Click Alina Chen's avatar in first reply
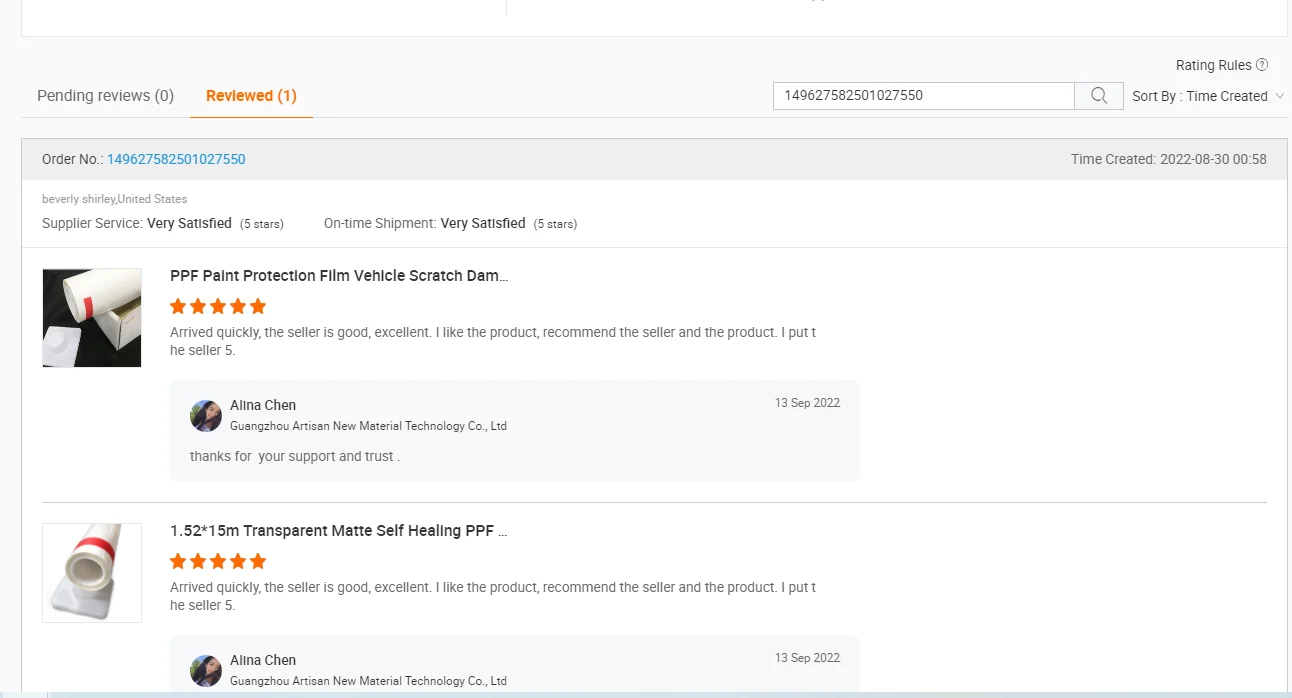 point(206,416)
